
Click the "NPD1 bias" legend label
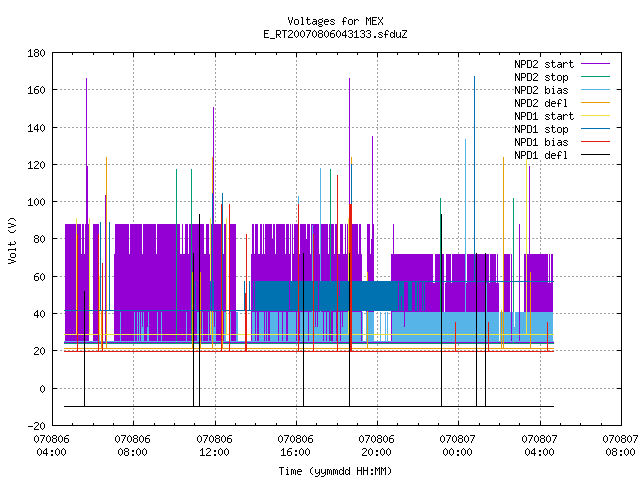(x=541, y=142)
